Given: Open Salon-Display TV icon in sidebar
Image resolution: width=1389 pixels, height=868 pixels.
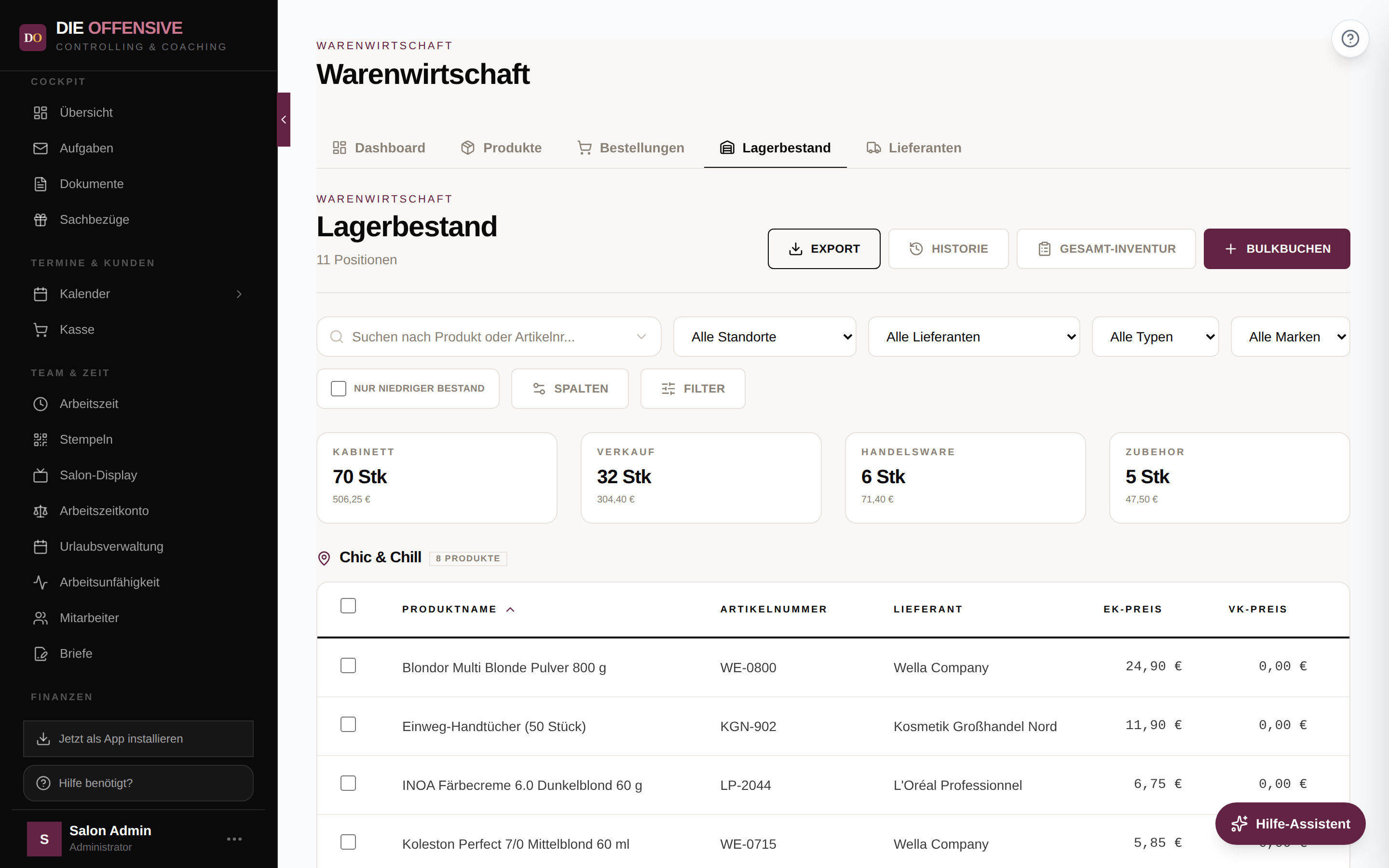Looking at the screenshot, I should 40,475.
